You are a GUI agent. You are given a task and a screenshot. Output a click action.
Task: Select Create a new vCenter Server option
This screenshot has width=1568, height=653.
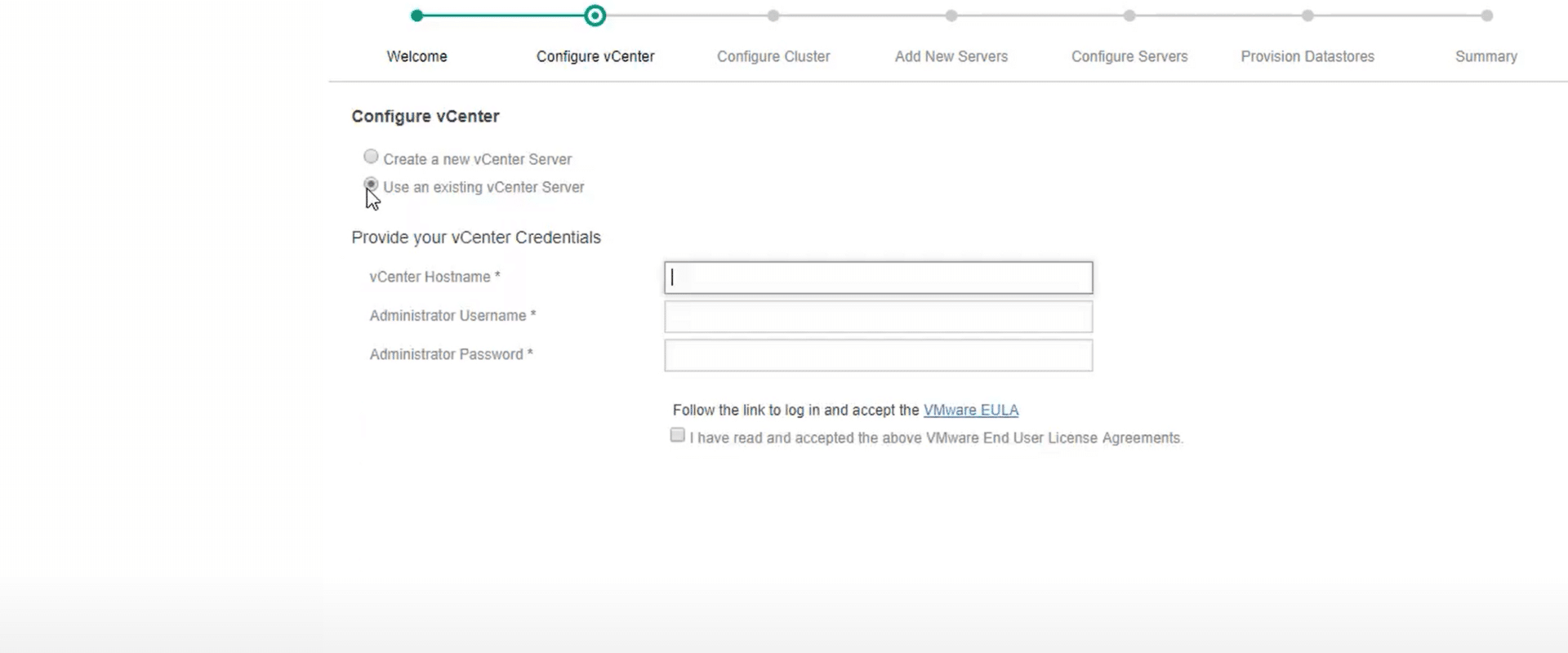(x=371, y=156)
